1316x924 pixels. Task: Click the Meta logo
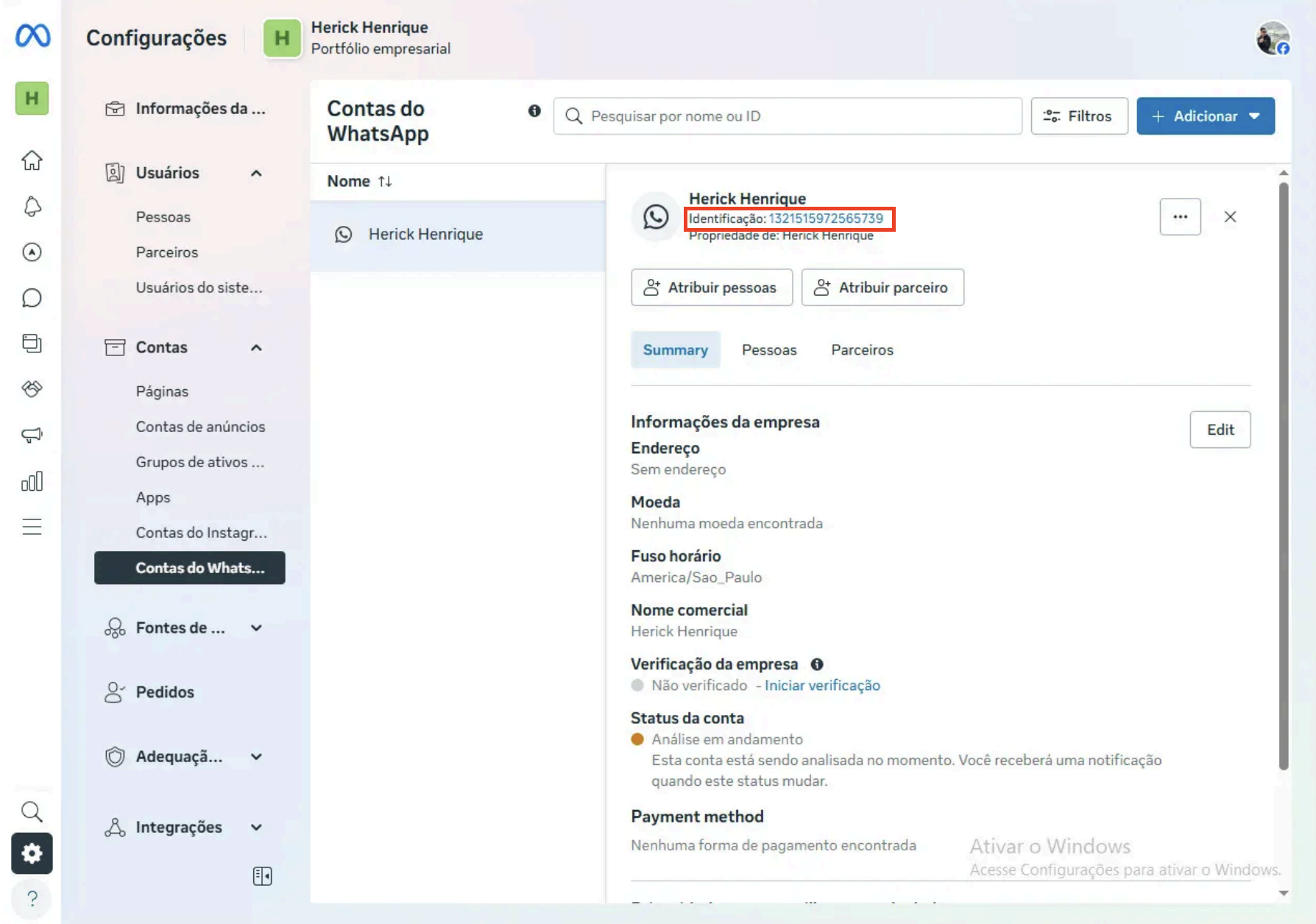coord(32,36)
